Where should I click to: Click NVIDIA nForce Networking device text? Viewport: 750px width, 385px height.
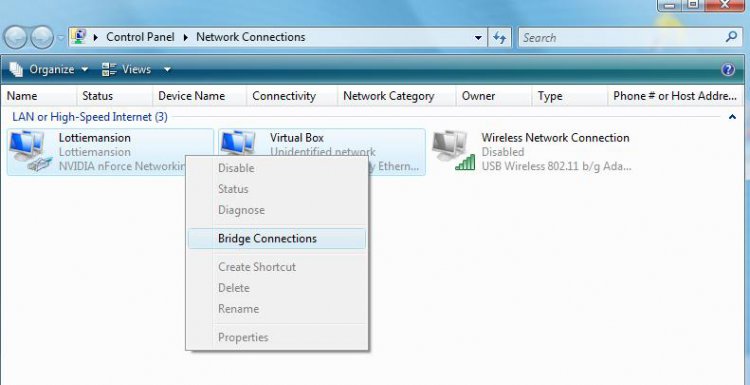tap(122, 166)
